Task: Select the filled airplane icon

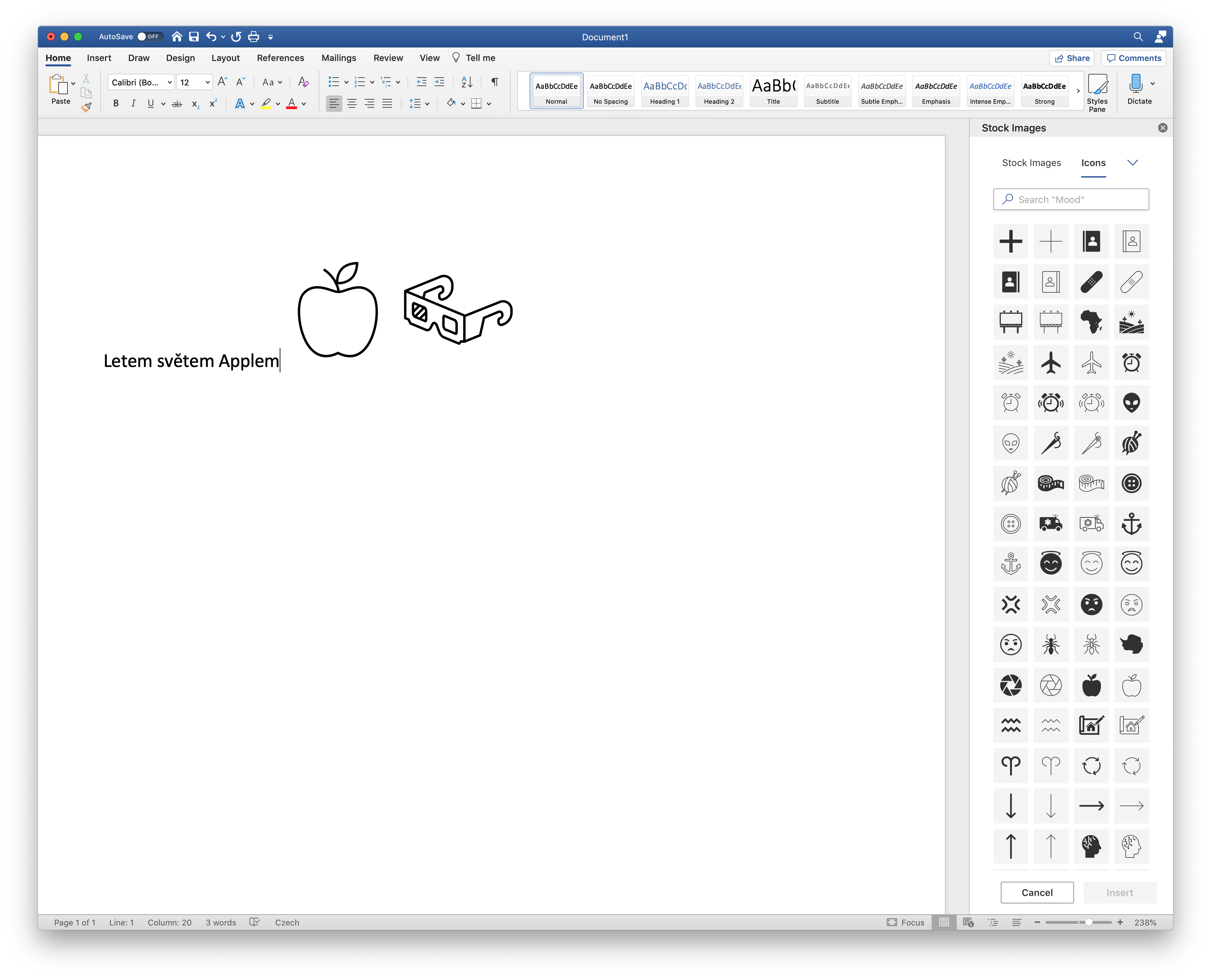Action: 1051,363
